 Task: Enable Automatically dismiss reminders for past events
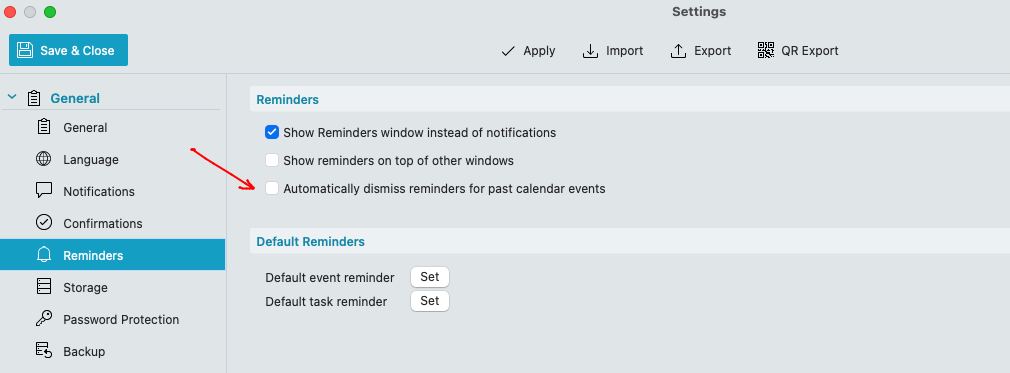coord(272,188)
